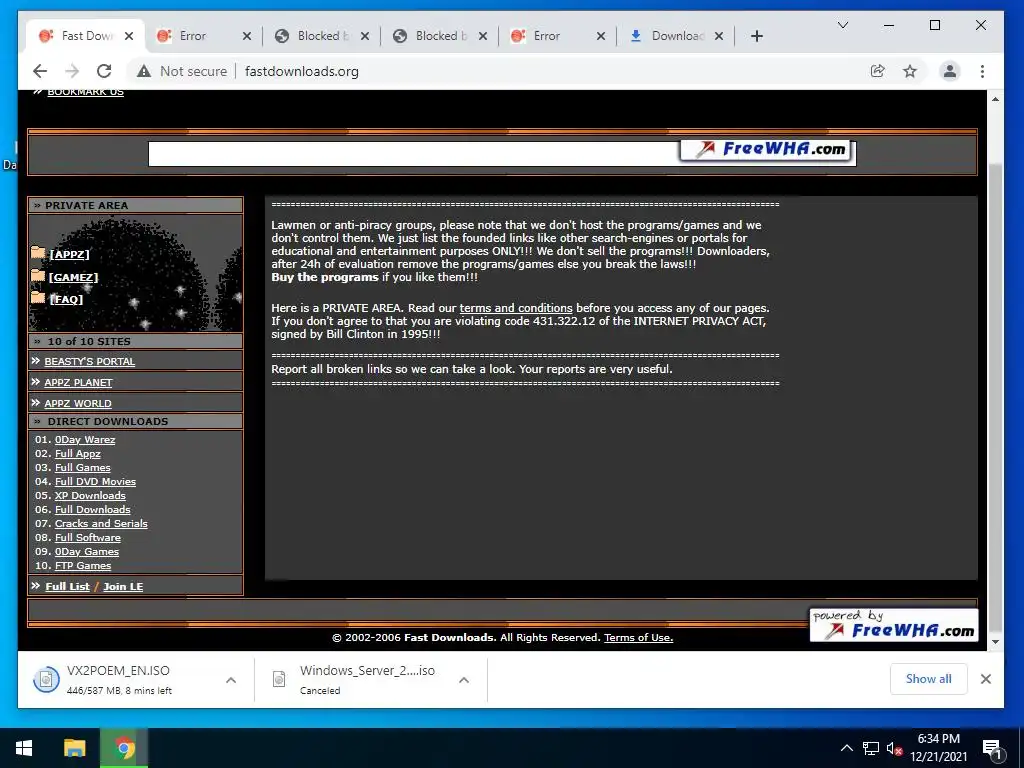Close the Download tab

pos(719,36)
